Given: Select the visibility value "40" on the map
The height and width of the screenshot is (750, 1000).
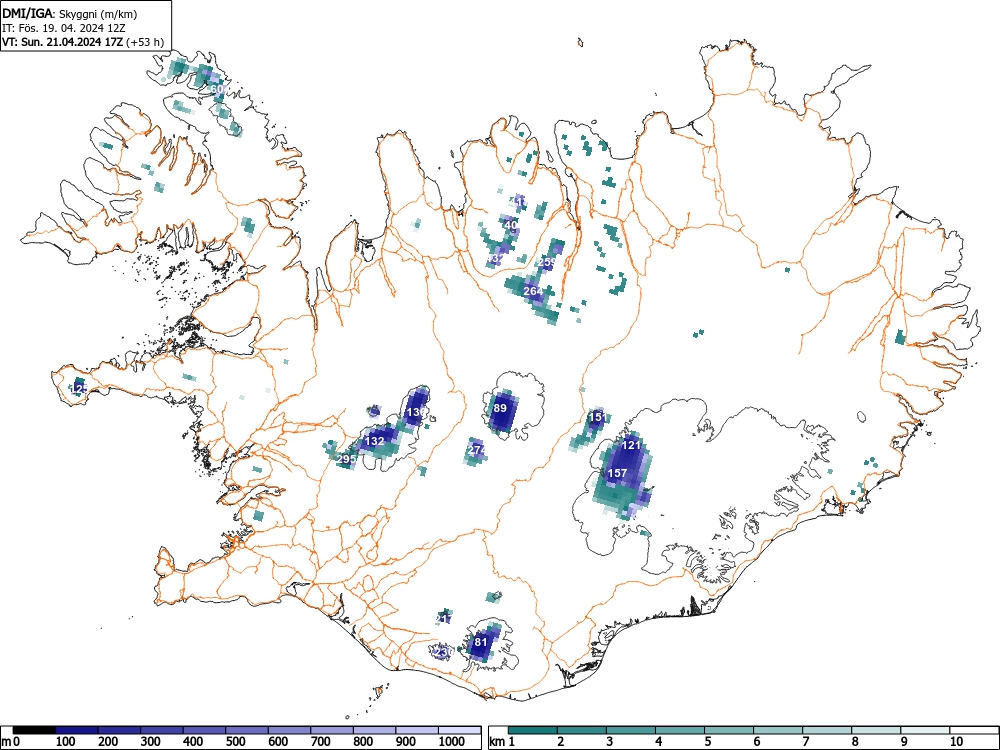Looking at the screenshot, I should click(511, 225).
